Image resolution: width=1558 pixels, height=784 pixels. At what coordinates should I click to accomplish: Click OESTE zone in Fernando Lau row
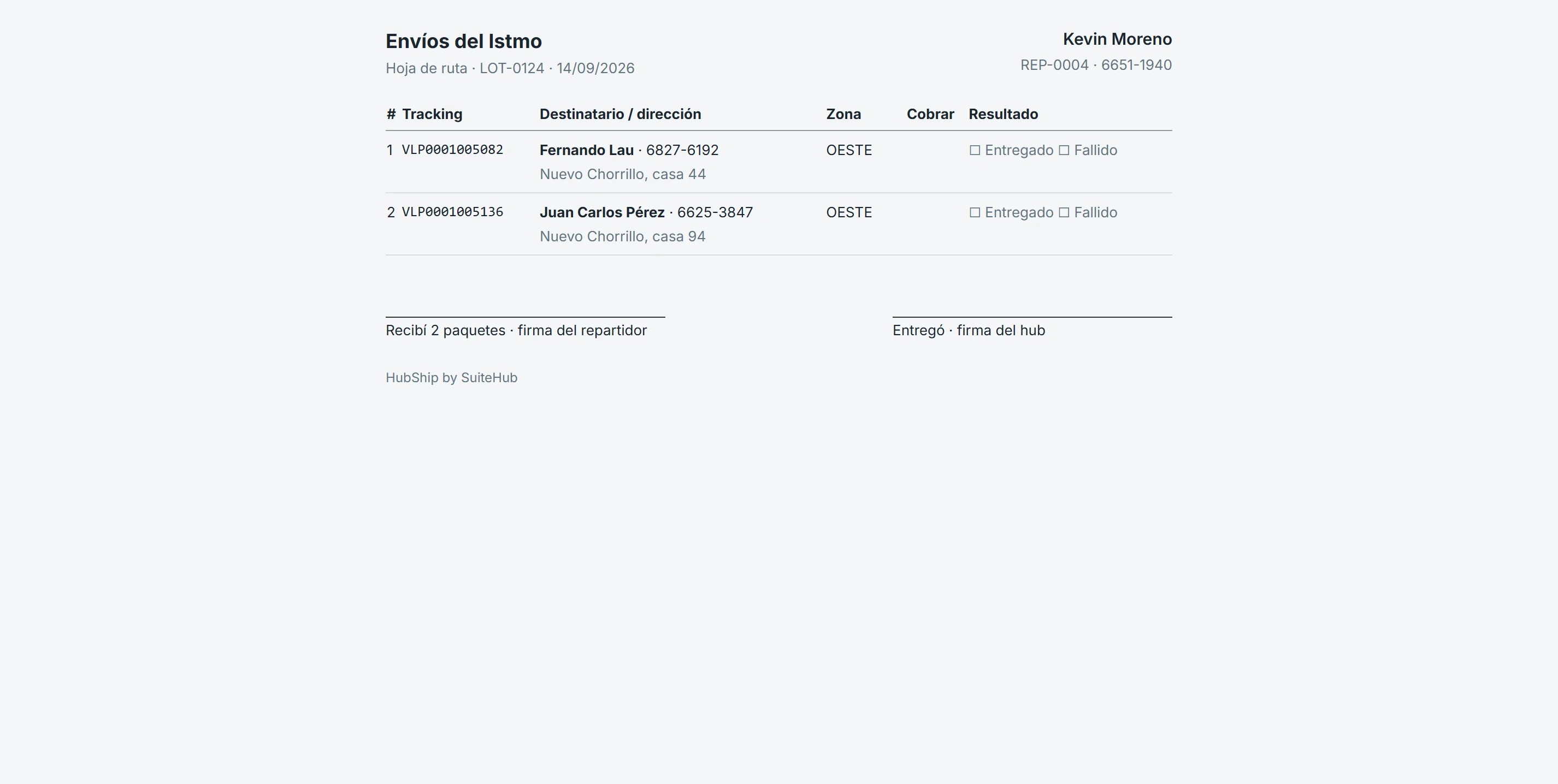click(x=849, y=150)
